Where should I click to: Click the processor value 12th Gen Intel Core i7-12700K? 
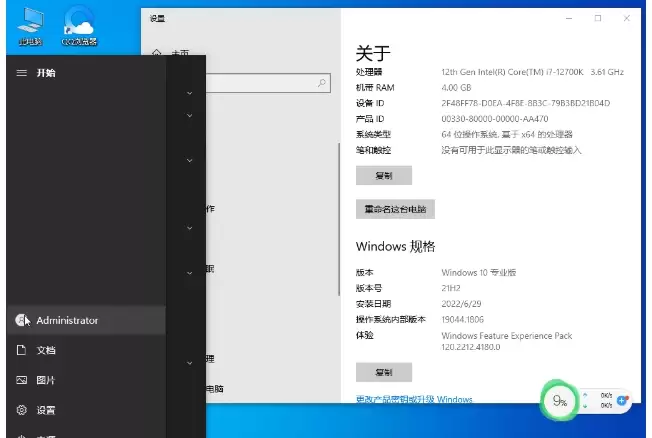pos(533,72)
